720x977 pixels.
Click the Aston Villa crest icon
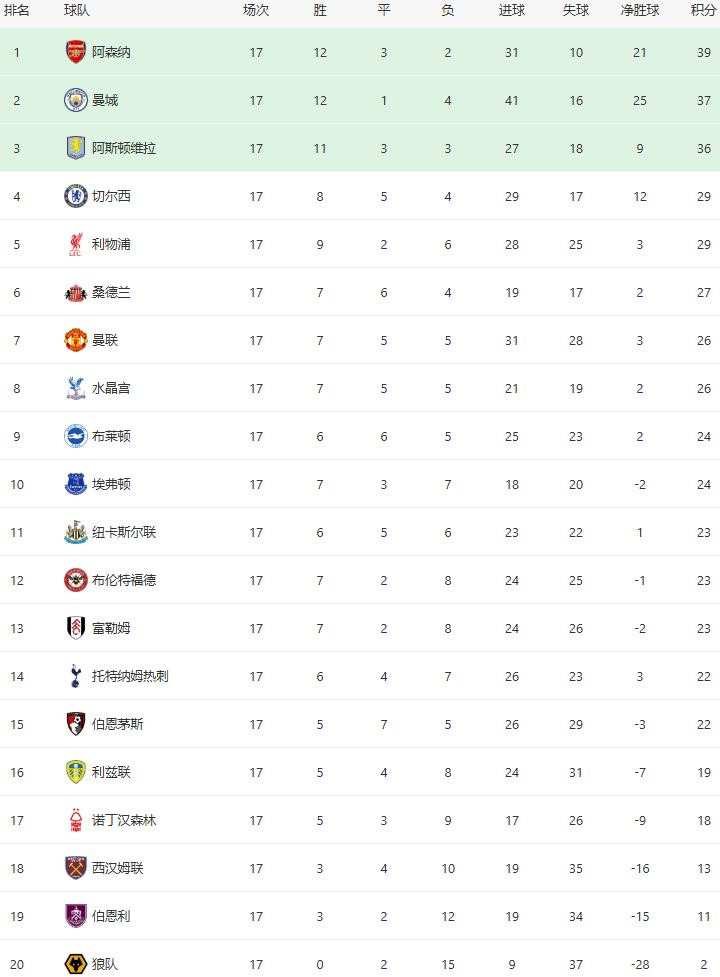pos(76,148)
